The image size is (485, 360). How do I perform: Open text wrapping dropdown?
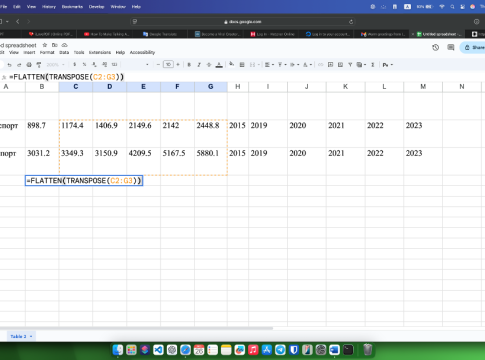click(x=294, y=65)
